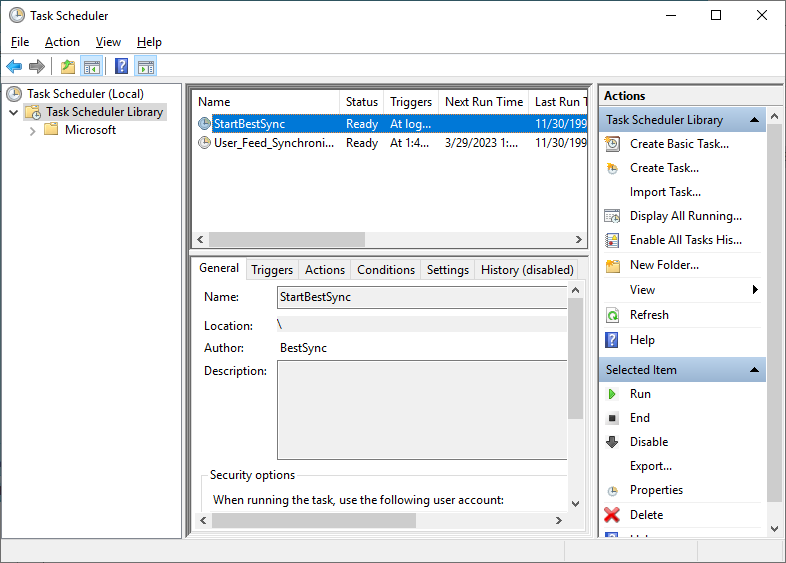Click the details pane scroll down arrow
The image size is (786, 563).
coord(575,504)
